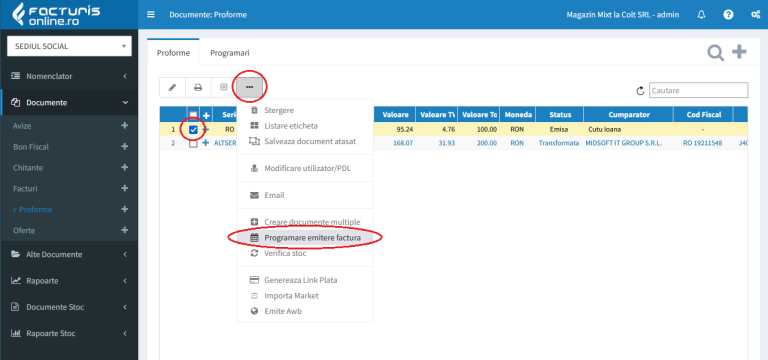Choose Email from the actions menu

tap(305, 195)
